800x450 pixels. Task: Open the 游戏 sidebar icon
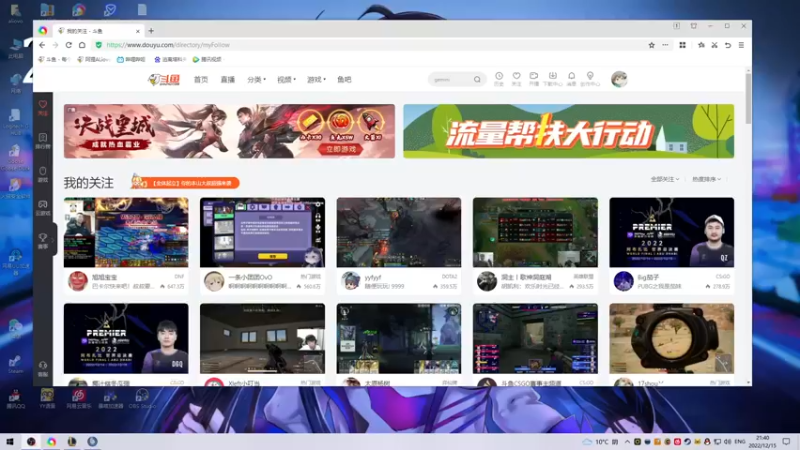click(43, 174)
